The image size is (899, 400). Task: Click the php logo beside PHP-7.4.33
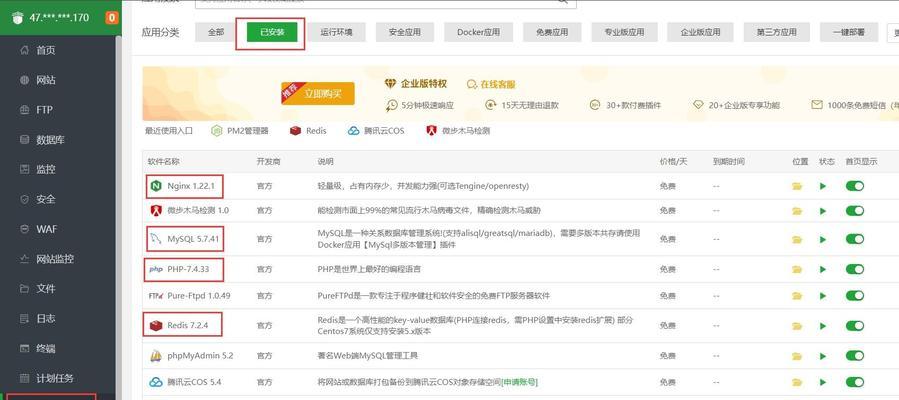[155, 269]
